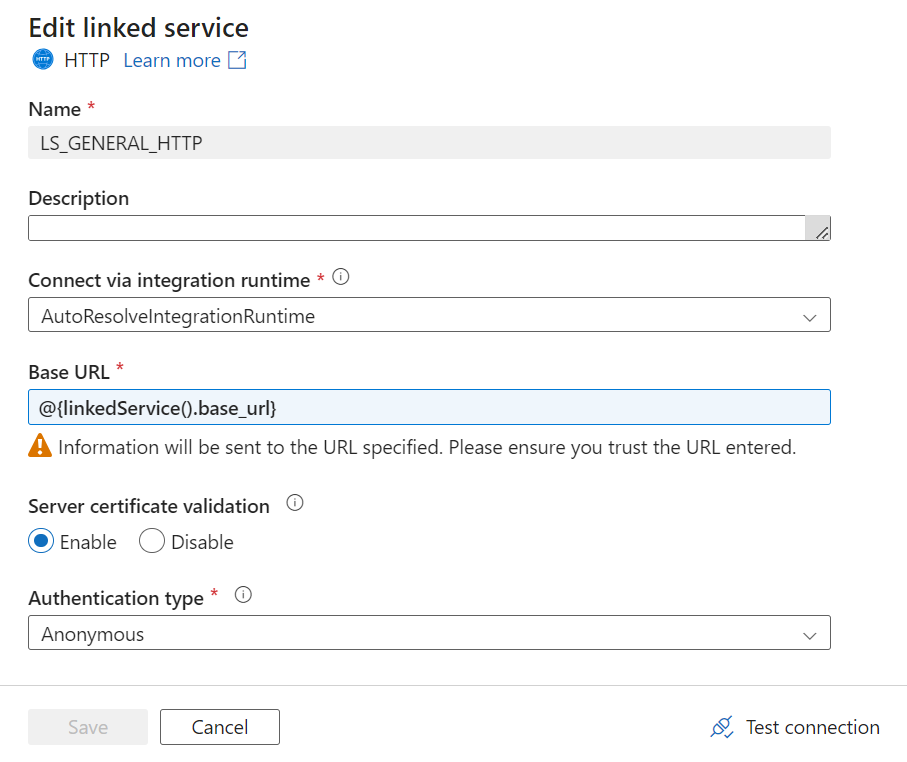Image resolution: width=907 pixels, height=762 pixels.
Task: Focus the Base URL input field
Action: click(x=429, y=407)
